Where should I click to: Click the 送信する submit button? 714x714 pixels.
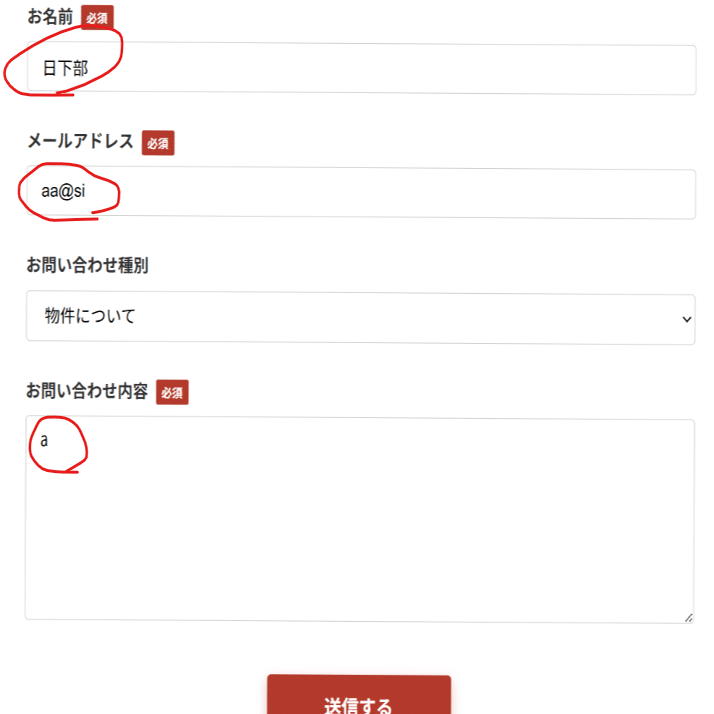pos(359,694)
